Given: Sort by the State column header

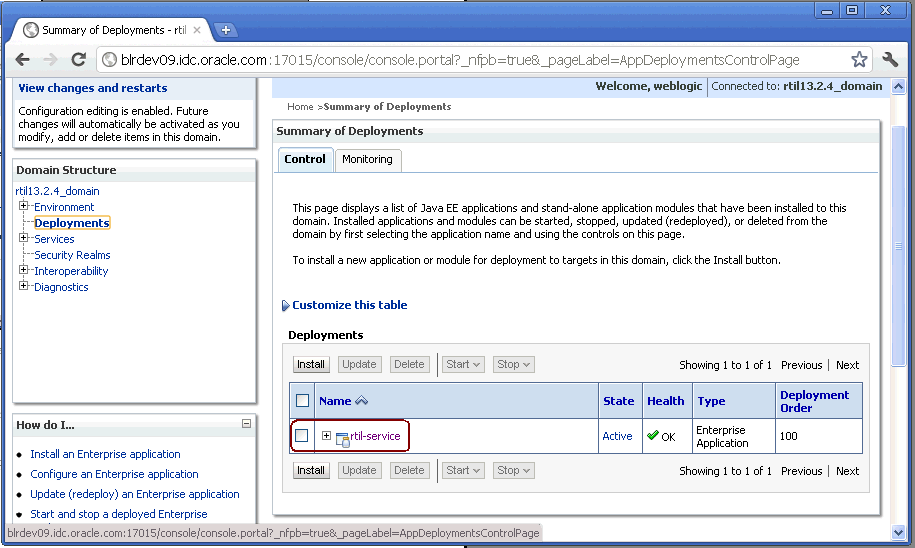Looking at the screenshot, I should click(x=619, y=401).
